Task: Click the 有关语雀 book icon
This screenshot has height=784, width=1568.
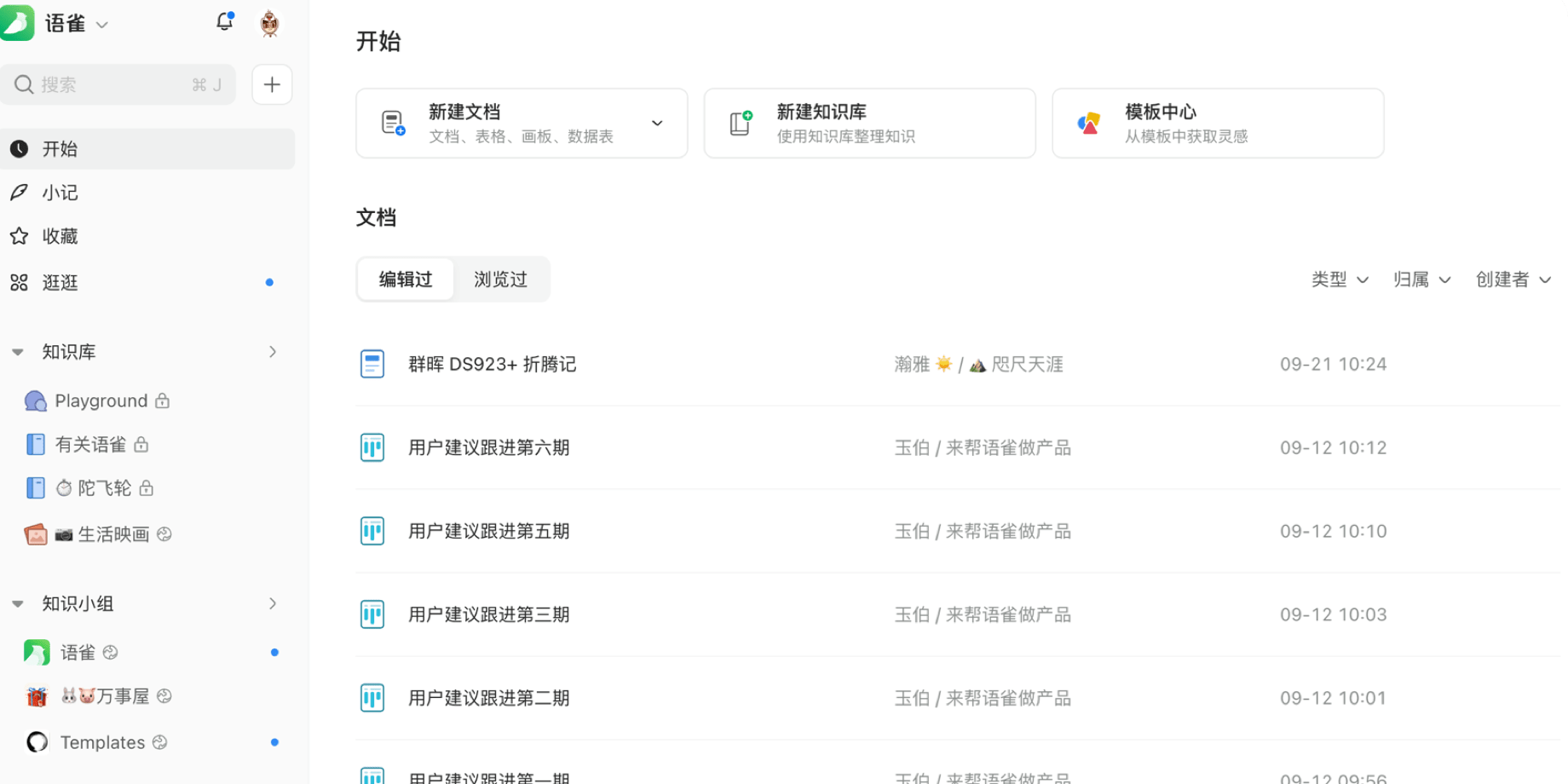Action: pyautogui.click(x=36, y=444)
